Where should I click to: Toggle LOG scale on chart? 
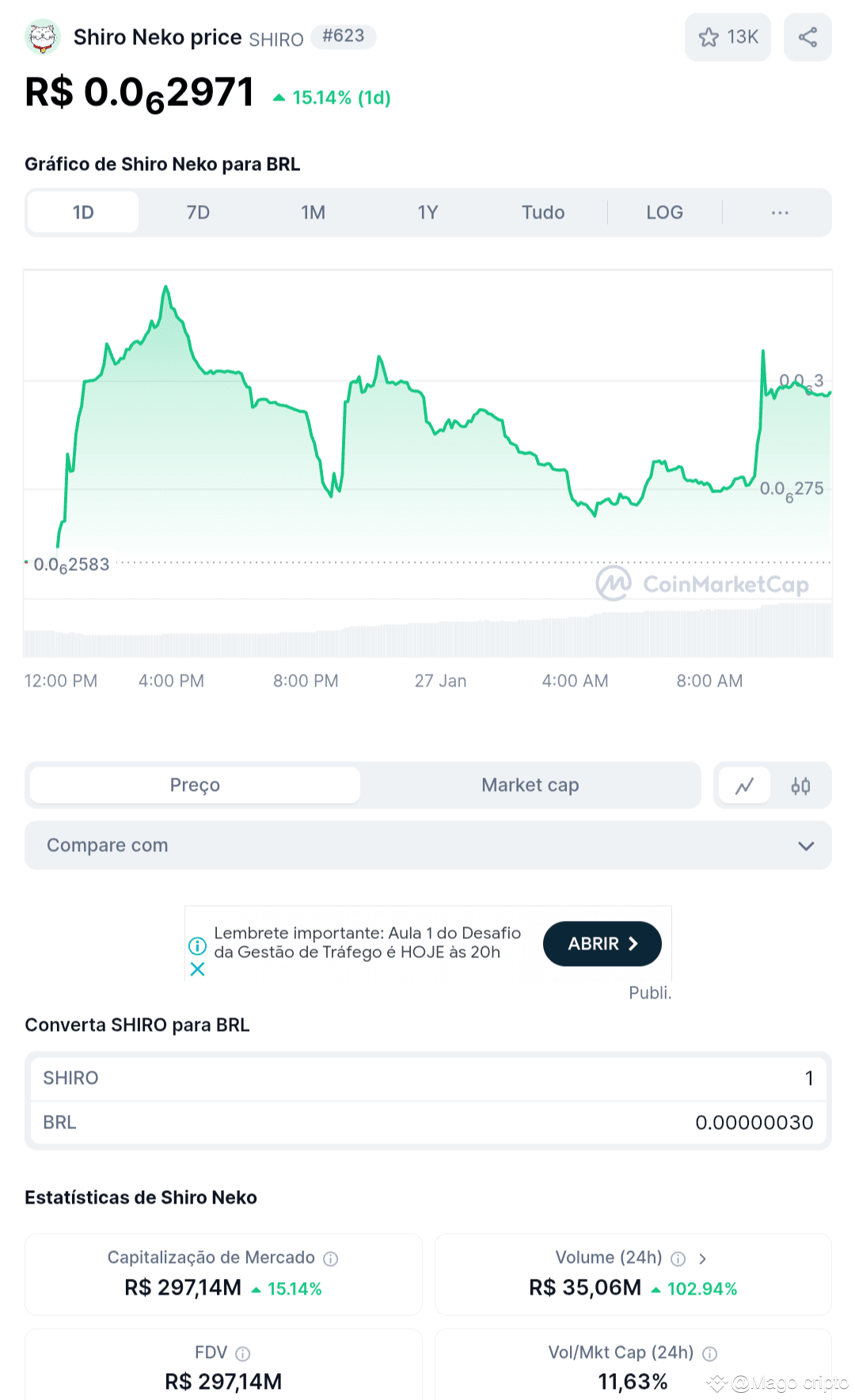tap(664, 212)
